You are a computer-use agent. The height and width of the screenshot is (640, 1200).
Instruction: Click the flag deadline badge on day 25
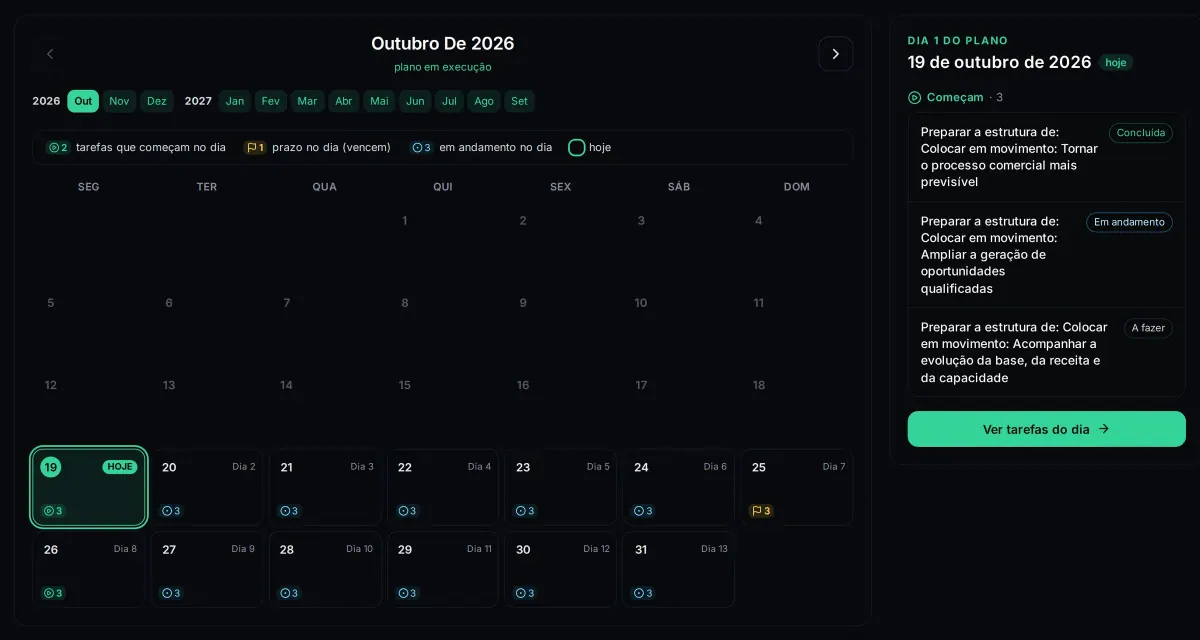tap(761, 511)
